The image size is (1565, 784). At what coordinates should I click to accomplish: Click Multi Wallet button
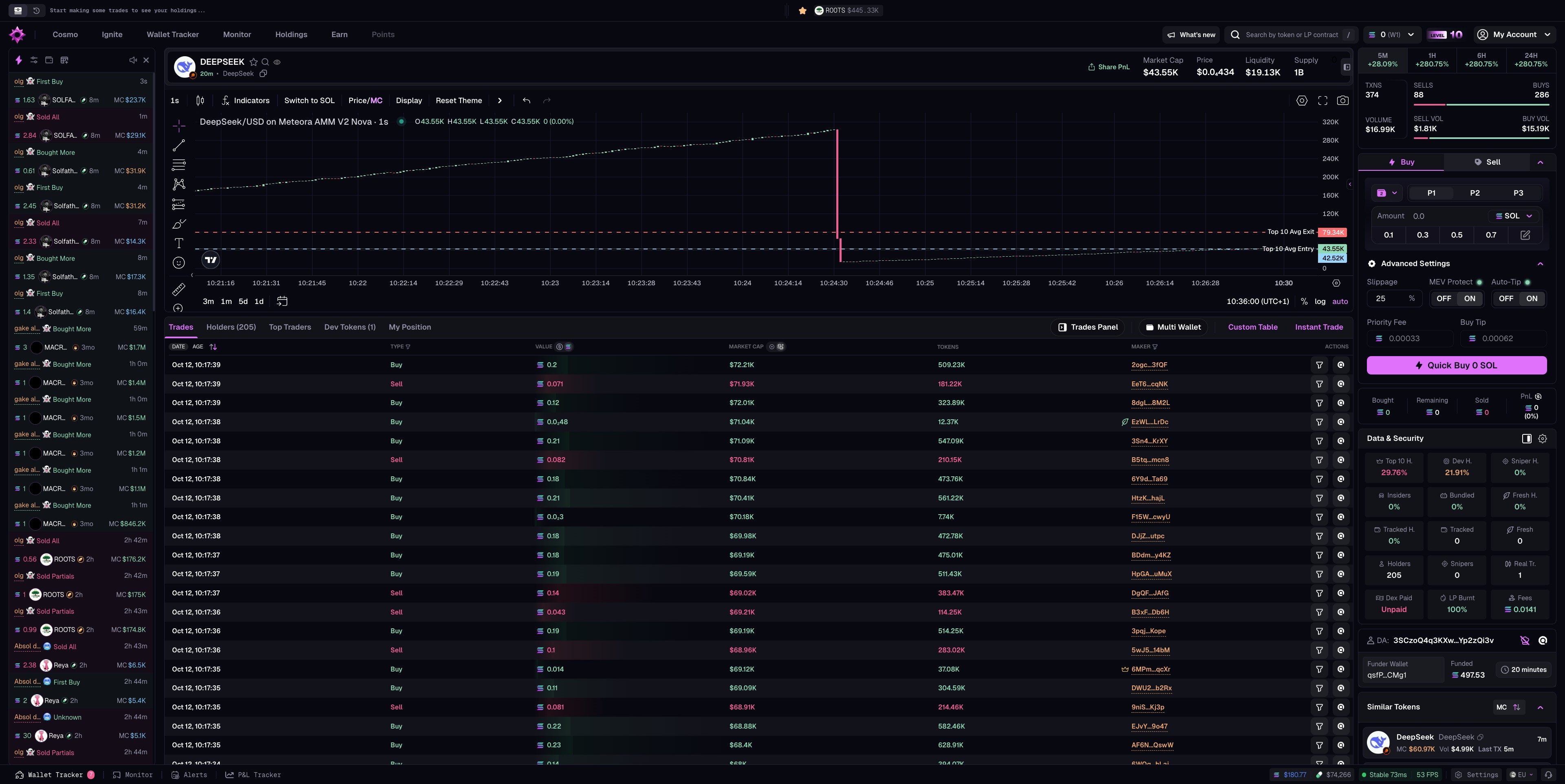1173,327
